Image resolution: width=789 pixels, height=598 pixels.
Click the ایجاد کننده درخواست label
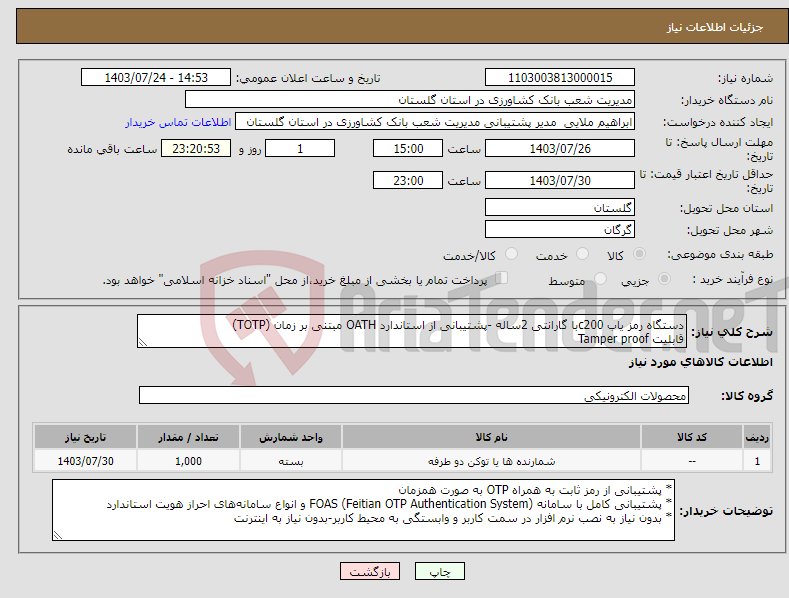(718, 122)
